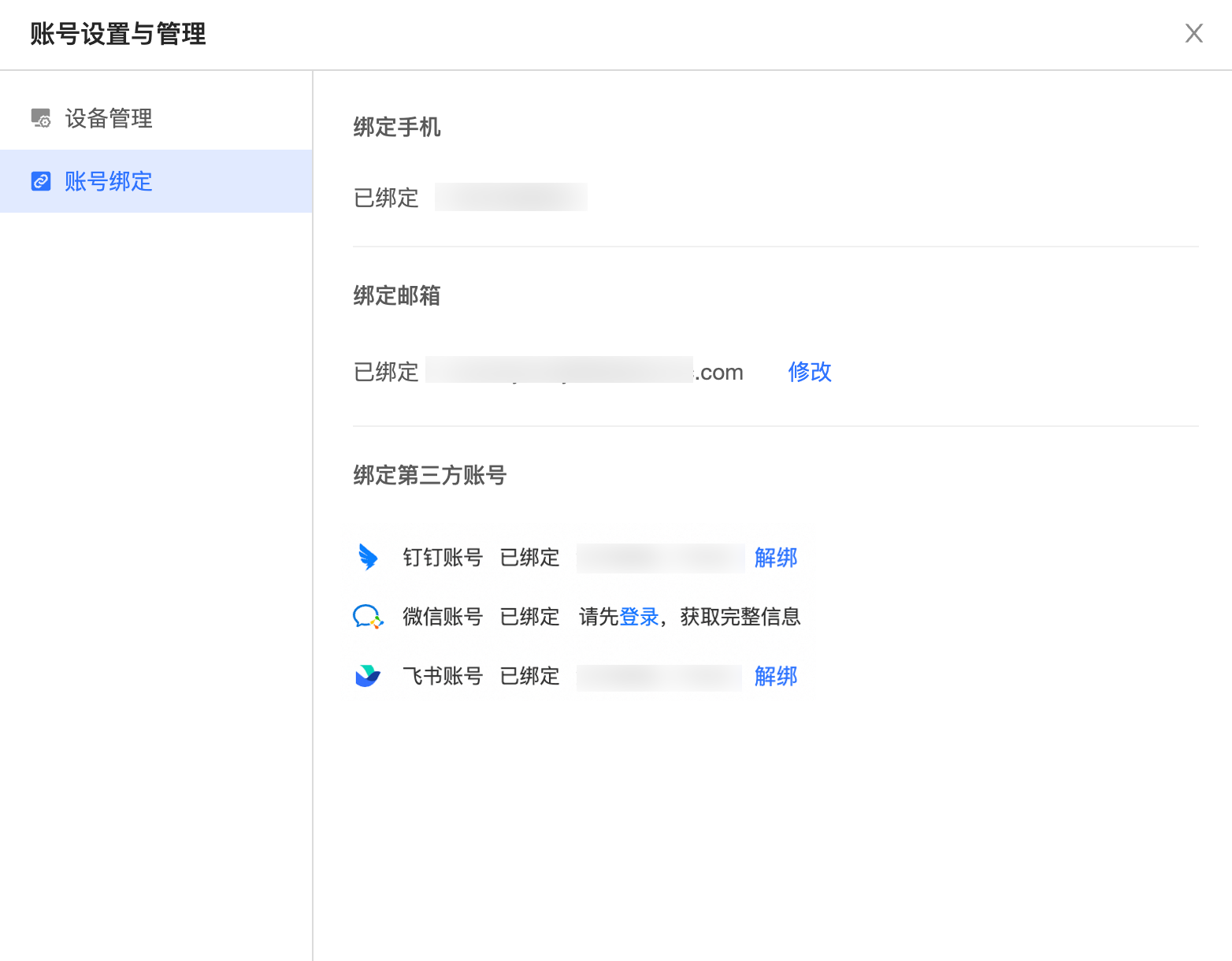1232x961 pixels.
Task: Click the 微信账号 label
Action: (443, 617)
